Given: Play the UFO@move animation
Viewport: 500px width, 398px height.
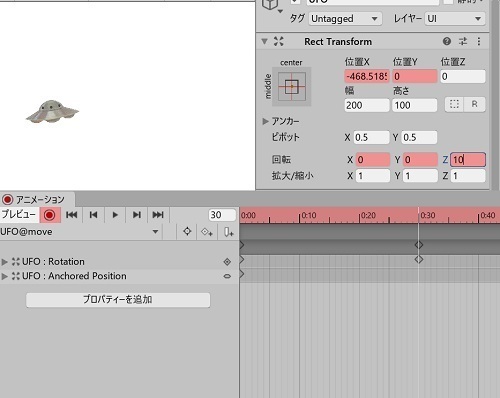Looking at the screenshot, I should (115, 215).
